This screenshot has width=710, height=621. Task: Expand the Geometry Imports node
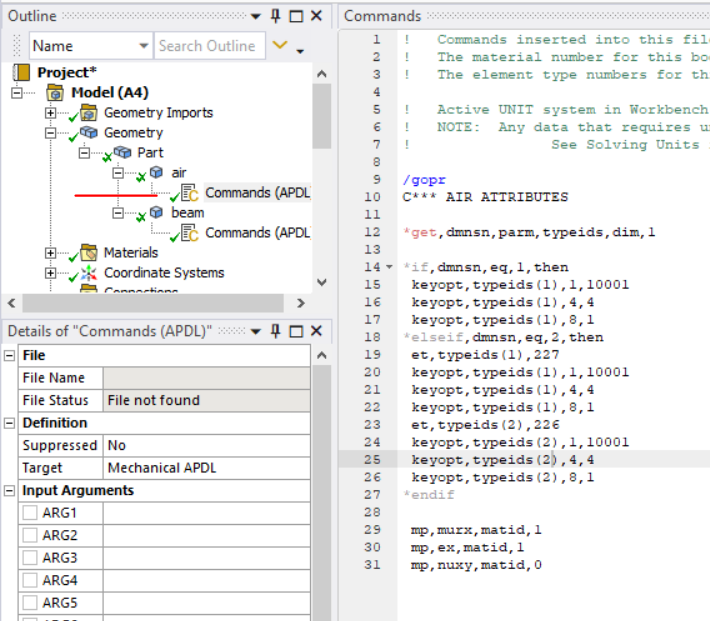pyautogui.click(x=50, y=113)
